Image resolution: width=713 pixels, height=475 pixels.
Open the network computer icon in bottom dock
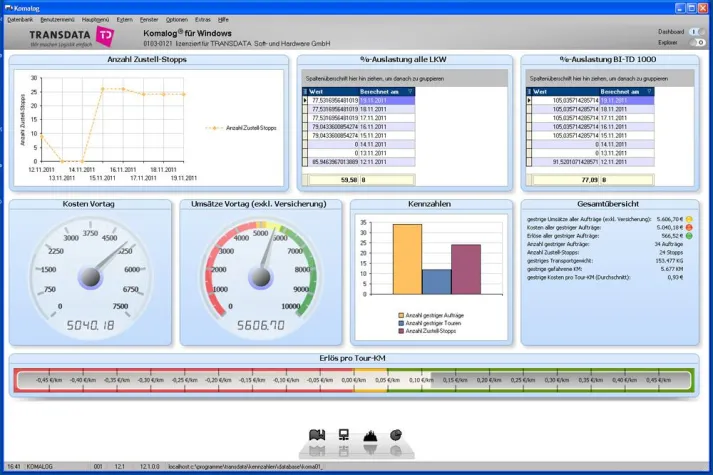pyautogui.click(x=344, y=435)
